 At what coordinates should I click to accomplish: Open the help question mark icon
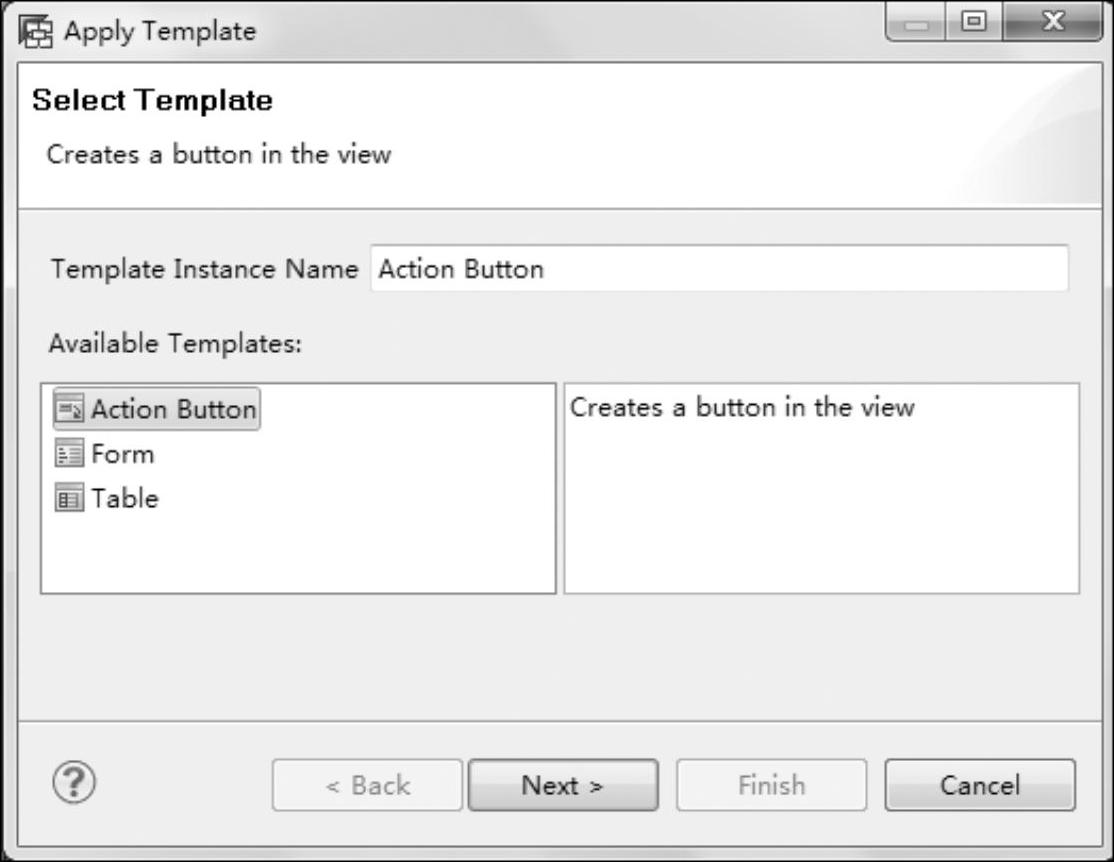click(x=74, y=782)
